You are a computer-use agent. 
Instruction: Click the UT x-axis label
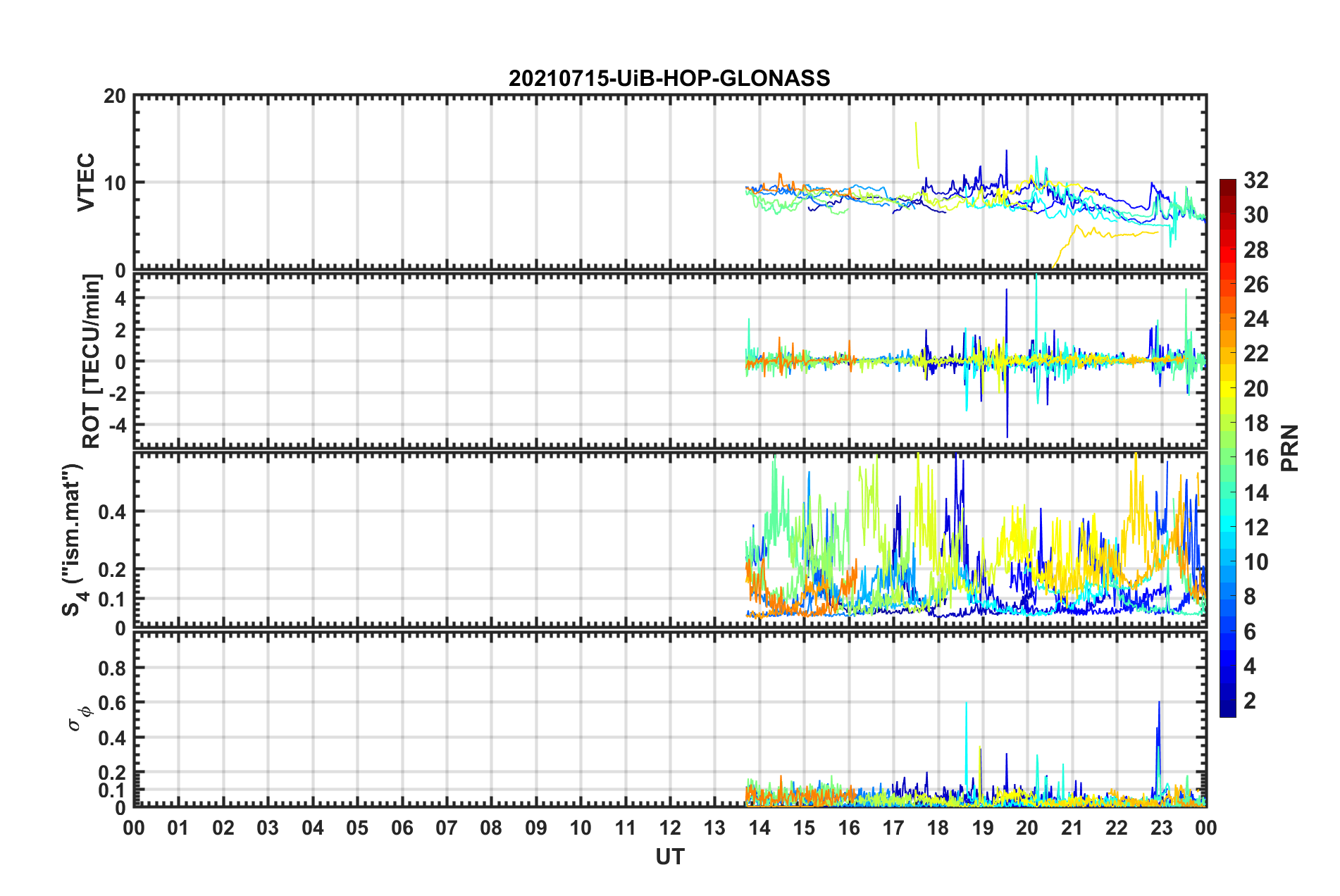tap(670, 857)
